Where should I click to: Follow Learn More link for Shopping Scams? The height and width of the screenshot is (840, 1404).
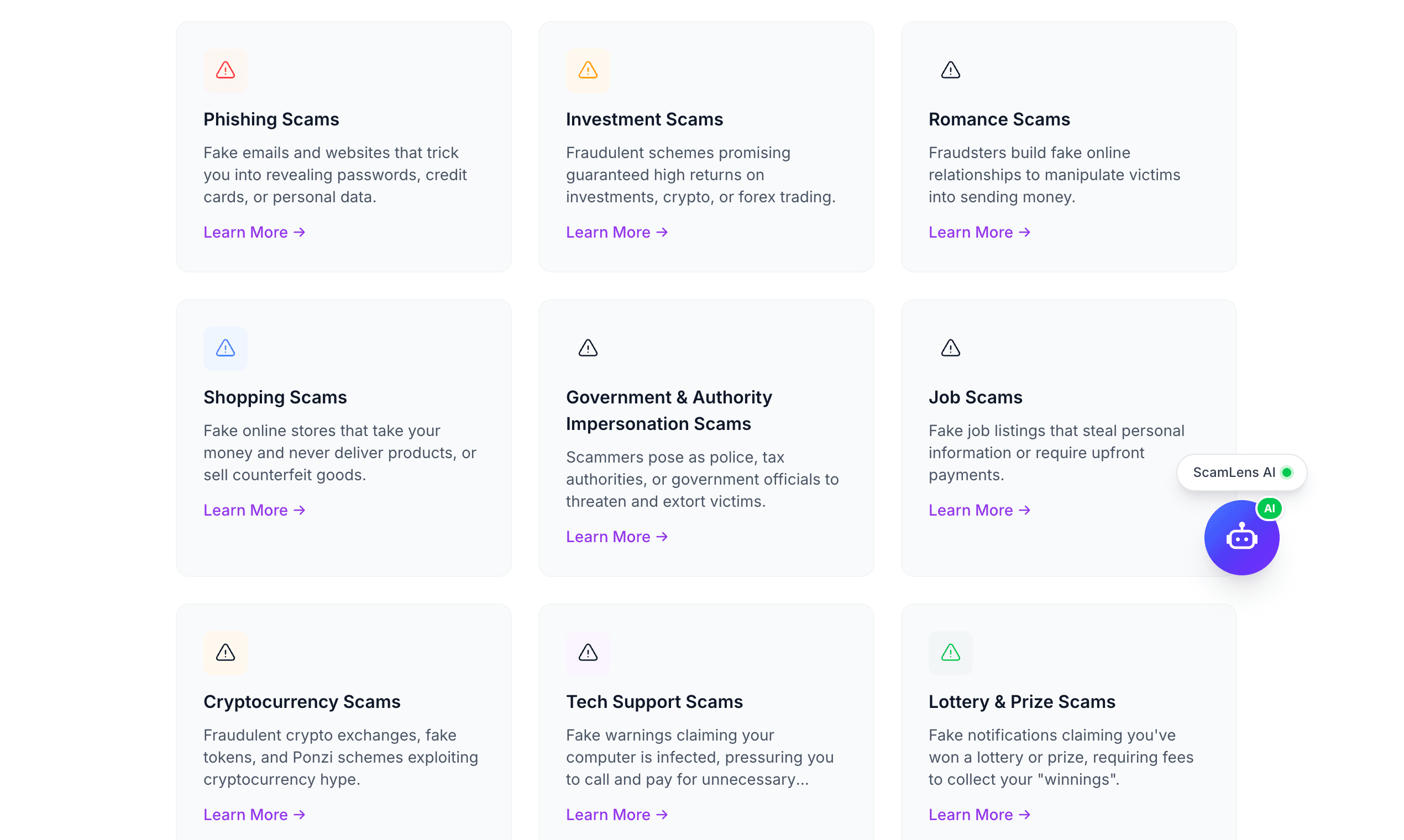point(254,510)
